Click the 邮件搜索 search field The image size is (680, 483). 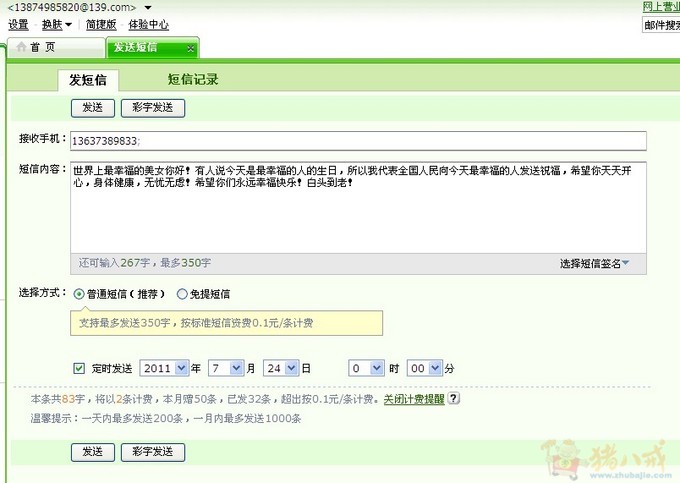(661, 25)
